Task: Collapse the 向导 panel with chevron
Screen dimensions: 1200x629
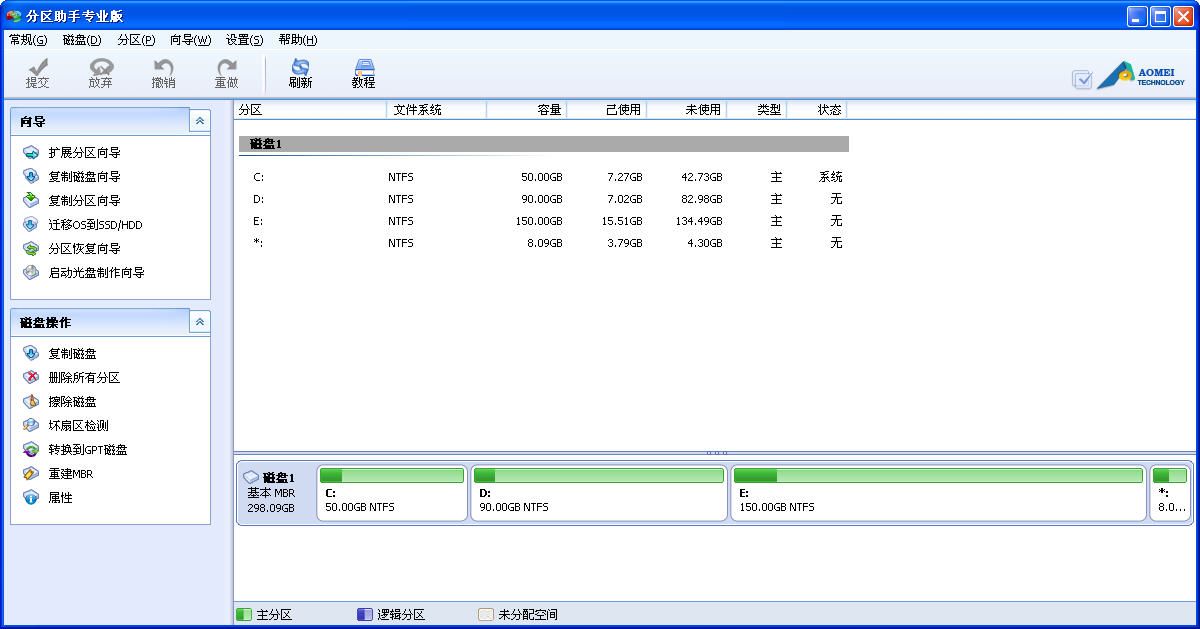Action: (x=200, y=121)
